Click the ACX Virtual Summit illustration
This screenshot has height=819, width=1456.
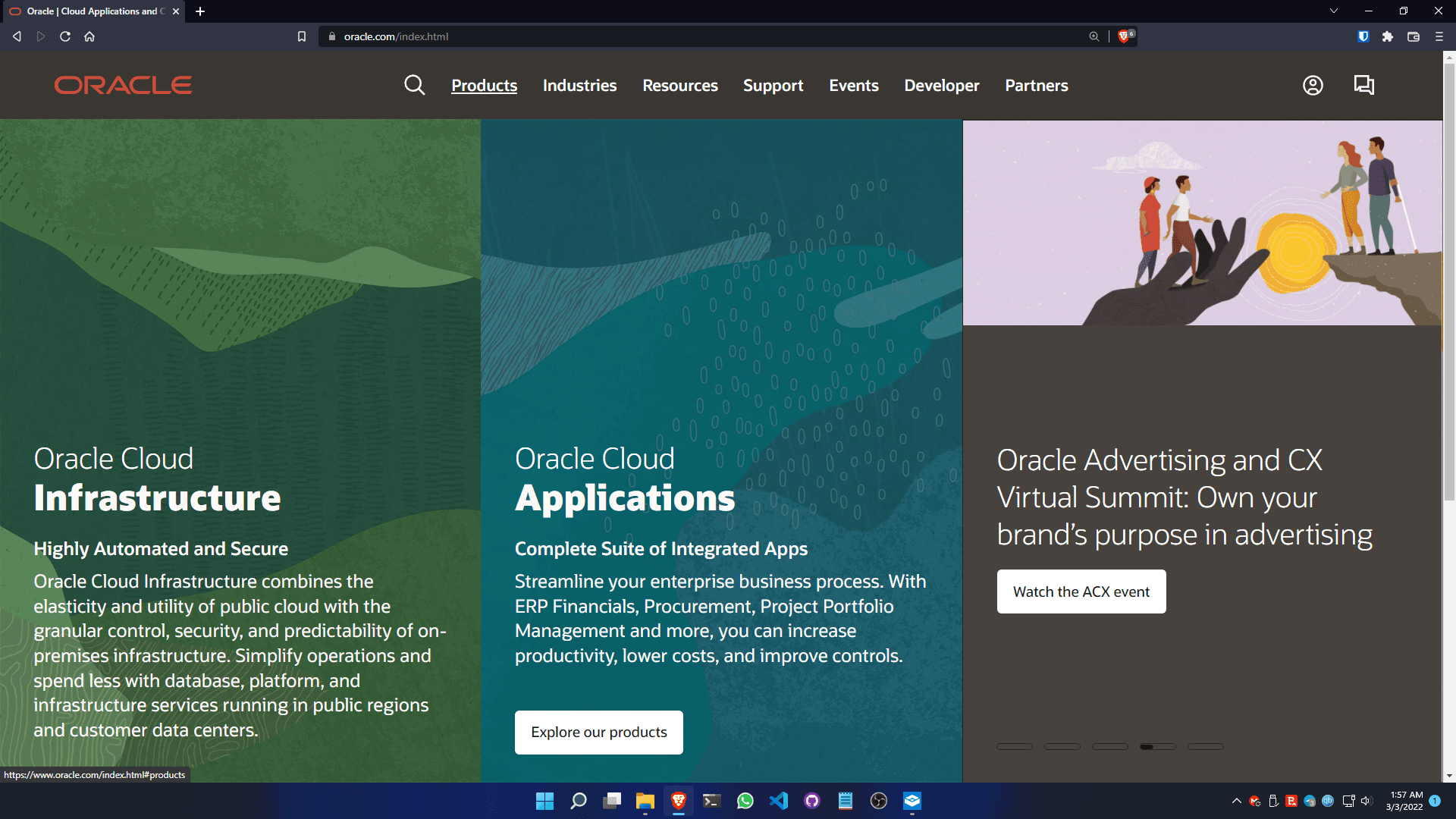(x=1203, y=223)
